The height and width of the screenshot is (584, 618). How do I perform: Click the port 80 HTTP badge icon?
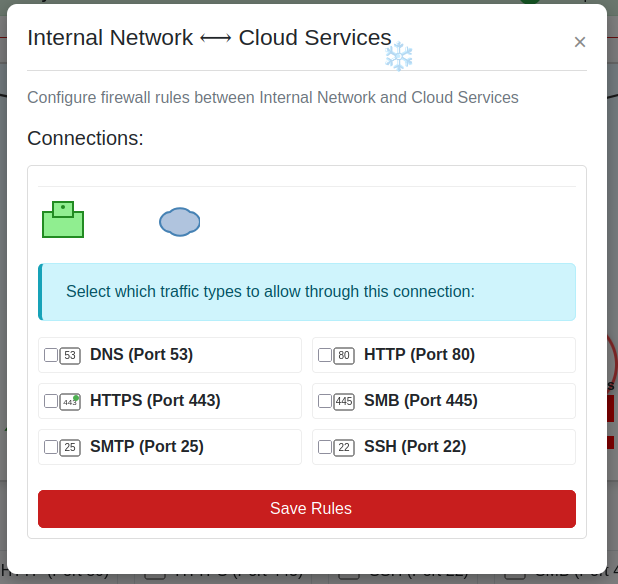[344, 355]
